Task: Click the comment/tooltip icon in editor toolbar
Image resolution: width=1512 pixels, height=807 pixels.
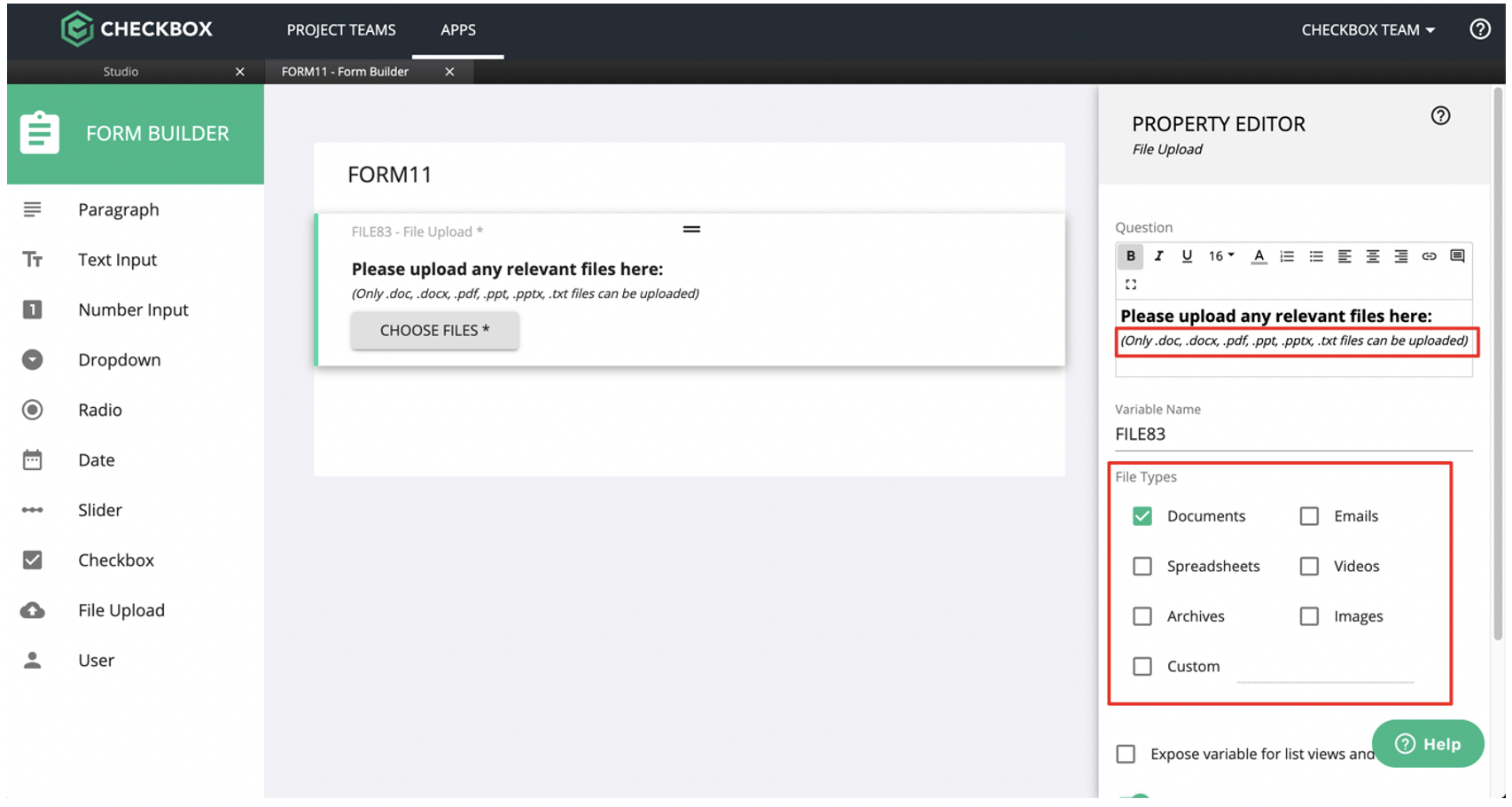Action: (x=1457, y=255)
